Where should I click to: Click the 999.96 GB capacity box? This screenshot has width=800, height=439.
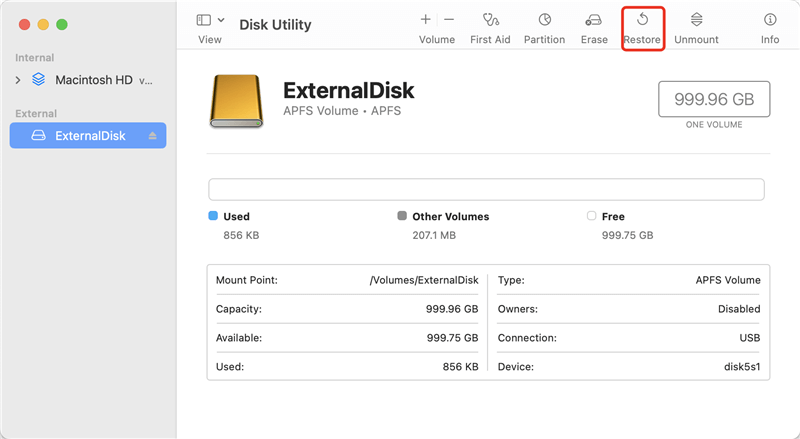(x=714, y=101)
